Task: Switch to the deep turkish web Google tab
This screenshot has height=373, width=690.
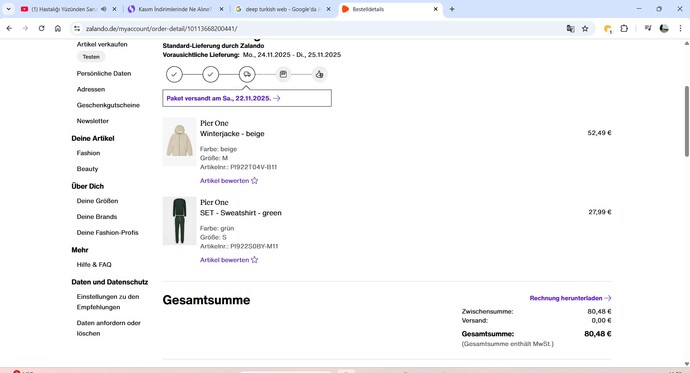Action: (x=283, y=9)
